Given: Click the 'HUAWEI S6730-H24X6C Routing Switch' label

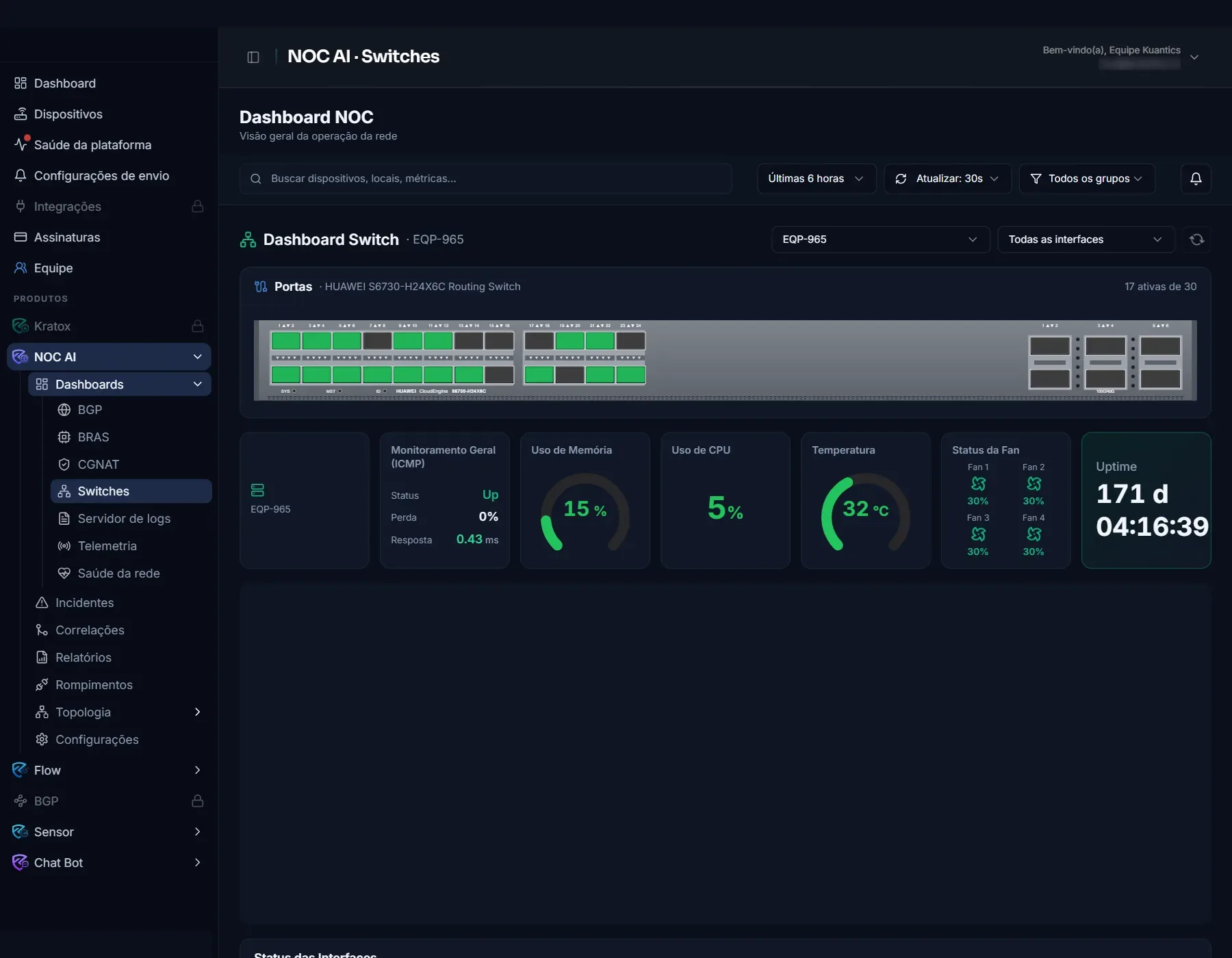Looking at the screenshot, I should pos(423,287).
